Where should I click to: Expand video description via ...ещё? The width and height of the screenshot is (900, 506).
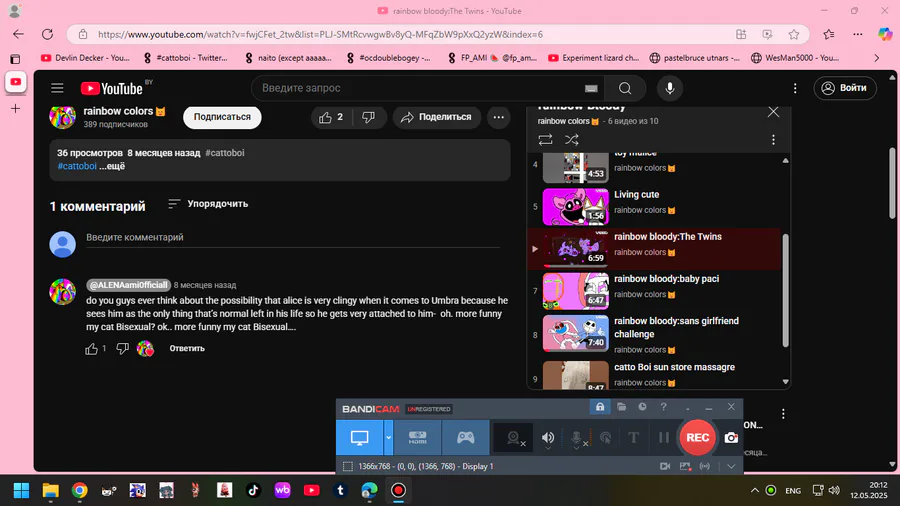(x=112, y=166)
